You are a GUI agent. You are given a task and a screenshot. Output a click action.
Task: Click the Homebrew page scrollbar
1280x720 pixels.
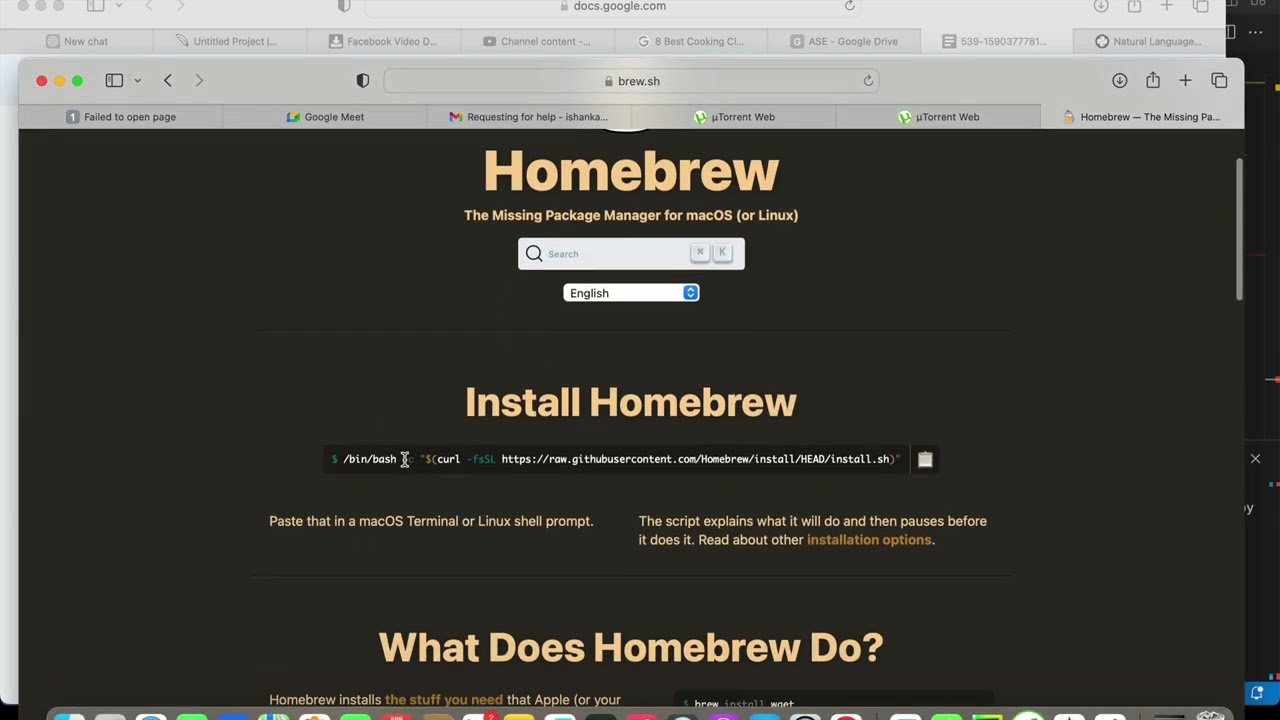(1238, 230)
